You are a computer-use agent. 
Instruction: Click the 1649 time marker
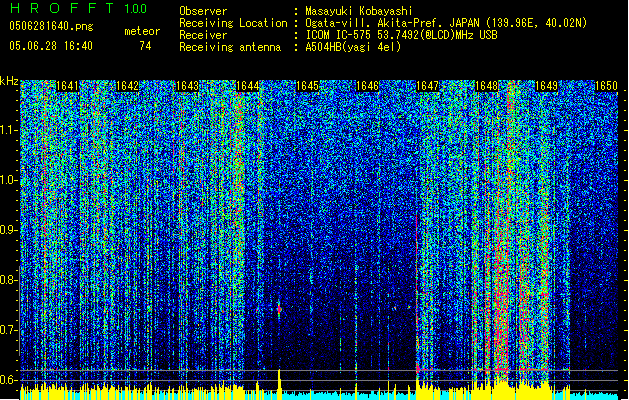click(x=547, y=86)
